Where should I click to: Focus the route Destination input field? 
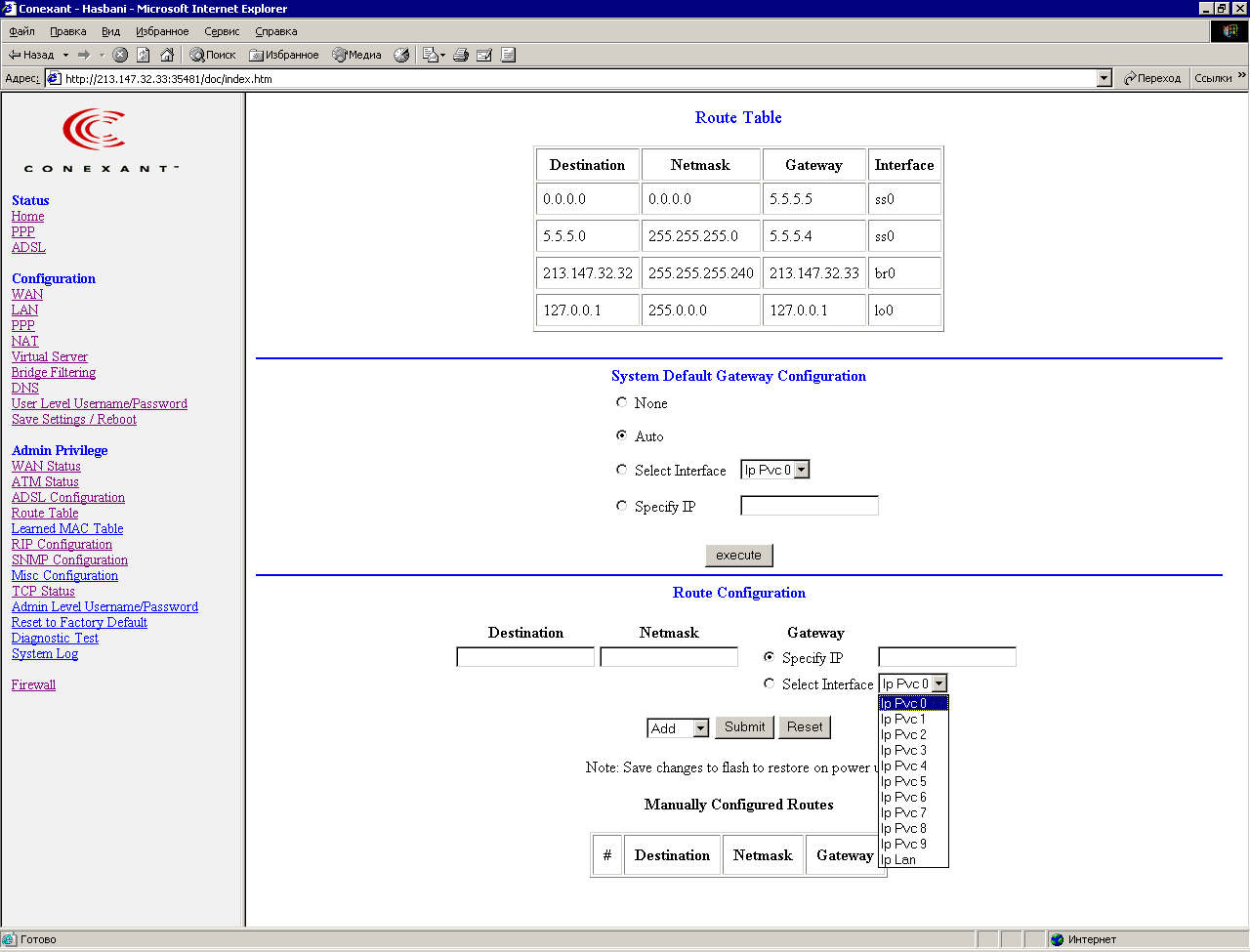point(525,657)
